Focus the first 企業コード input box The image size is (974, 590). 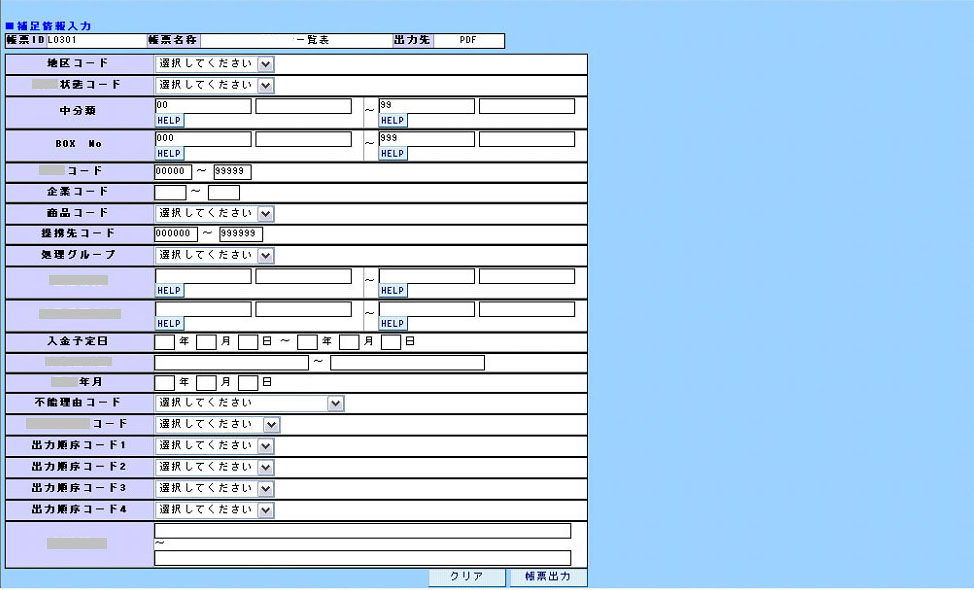click(x=170, y=192)
